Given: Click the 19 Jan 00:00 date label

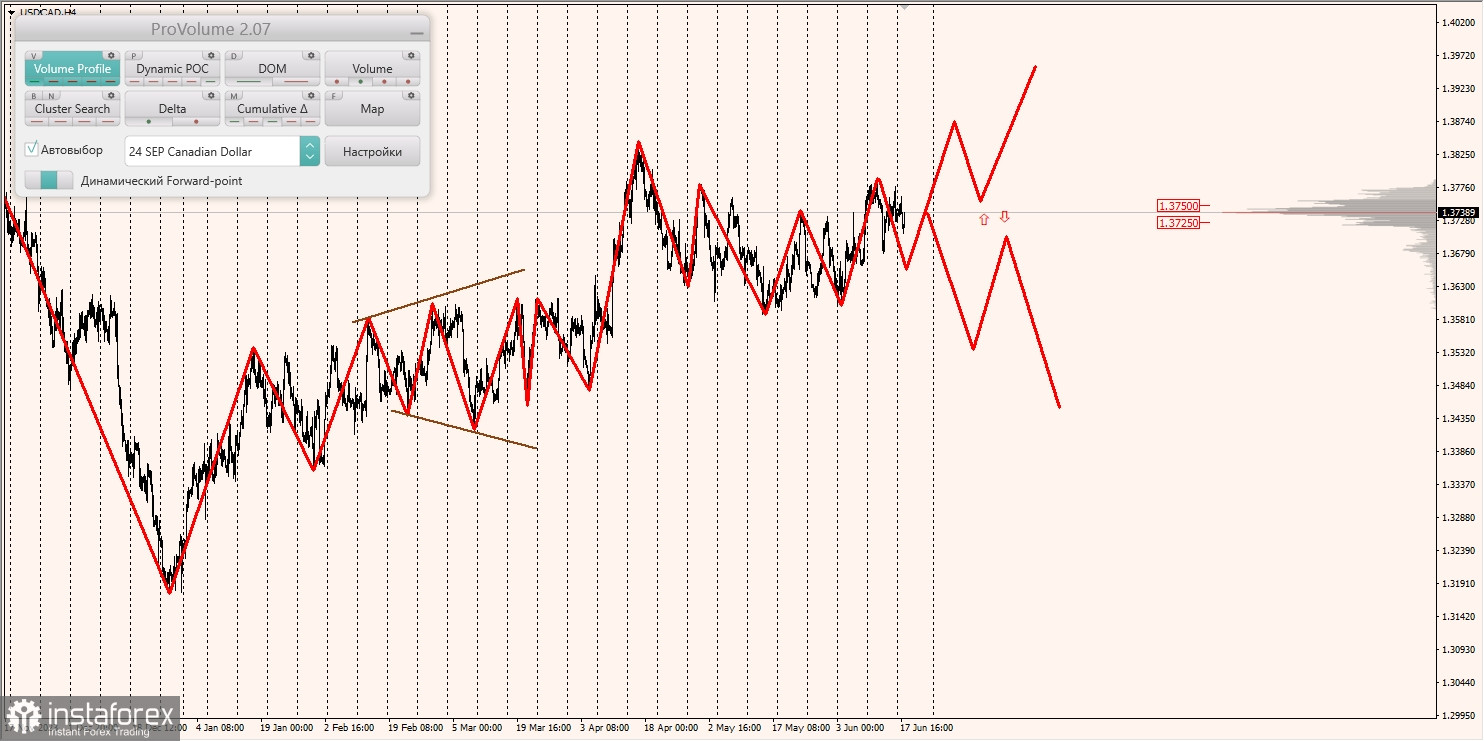Looking at the screenshot, I should click(x=285, y=728).
